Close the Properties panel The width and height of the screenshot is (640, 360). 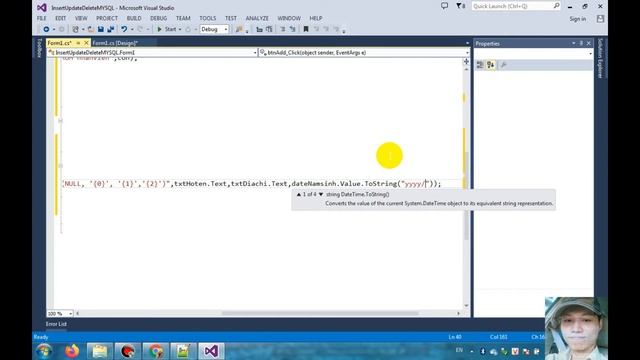click(589, 43)
